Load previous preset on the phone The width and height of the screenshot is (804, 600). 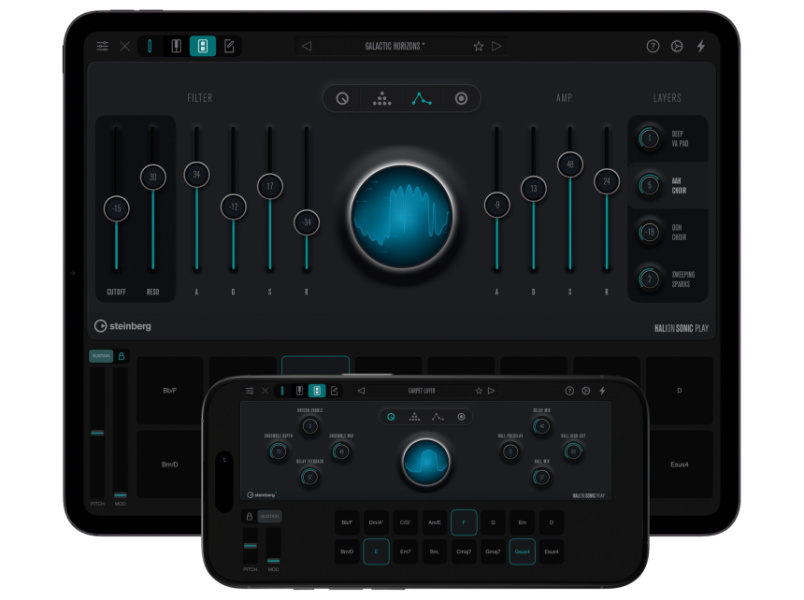(361, 391)
